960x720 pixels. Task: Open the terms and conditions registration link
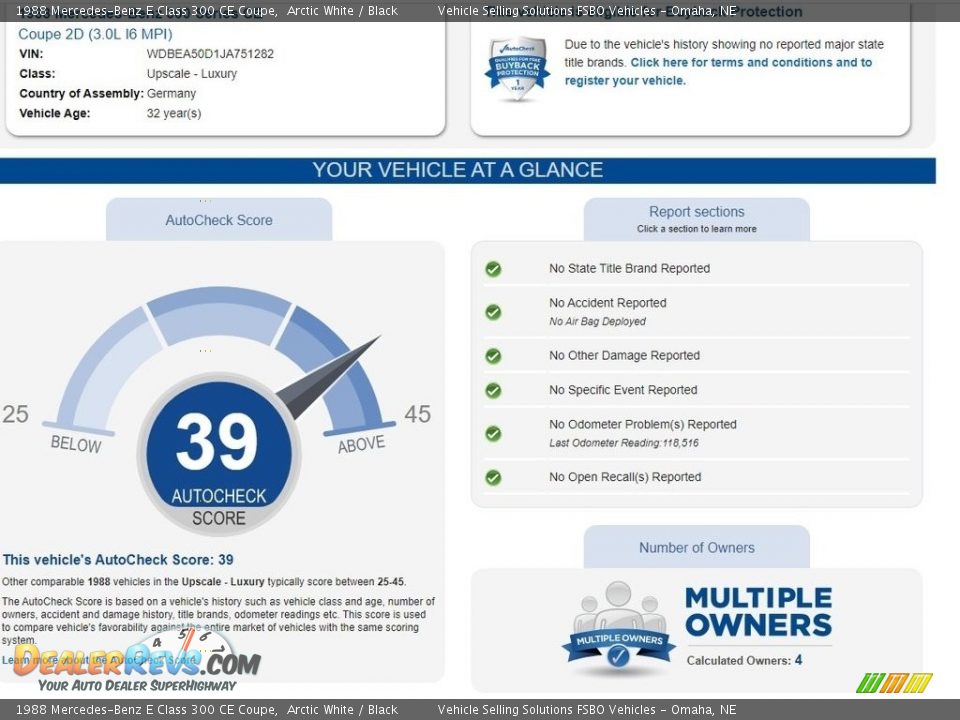[x=718, y=72]
